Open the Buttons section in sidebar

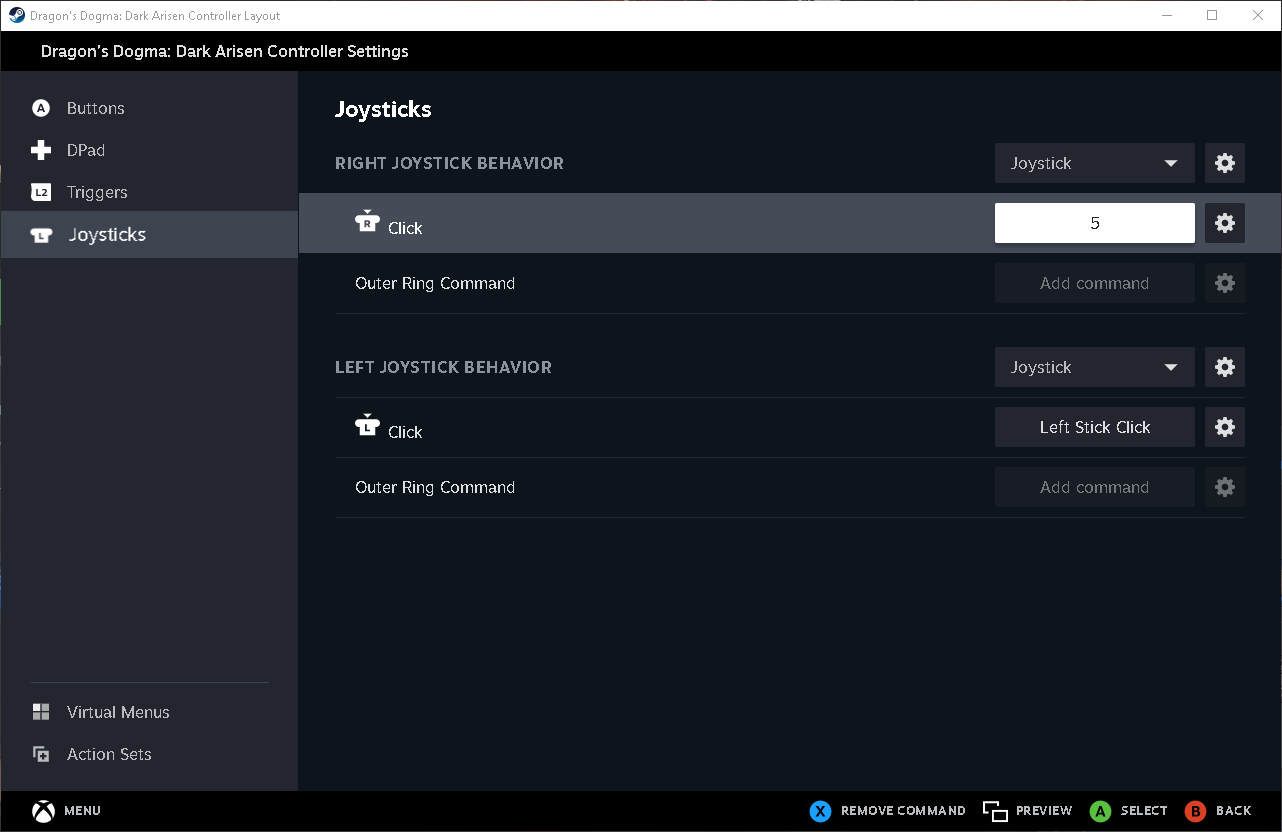pos(149,108)
